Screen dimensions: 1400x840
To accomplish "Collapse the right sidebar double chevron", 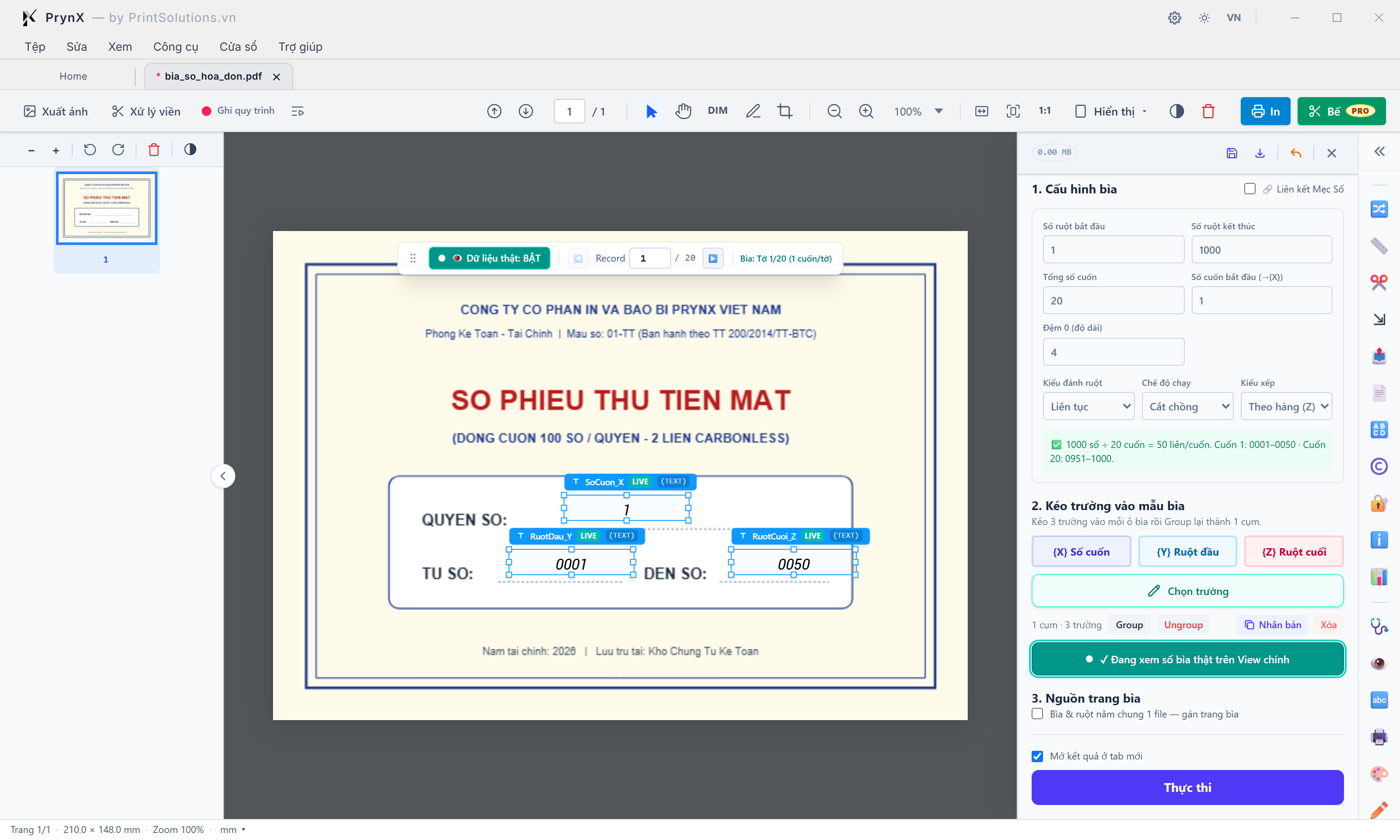I will pos(1379,151).
